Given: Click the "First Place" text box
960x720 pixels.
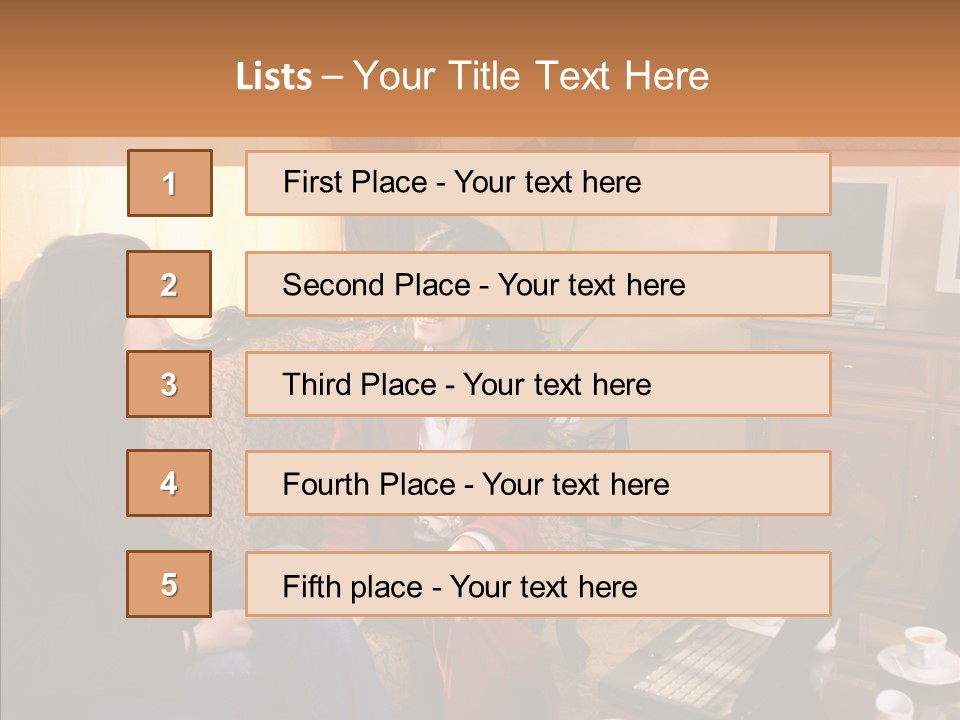Looking at the screenshot, I should point(538,183).
